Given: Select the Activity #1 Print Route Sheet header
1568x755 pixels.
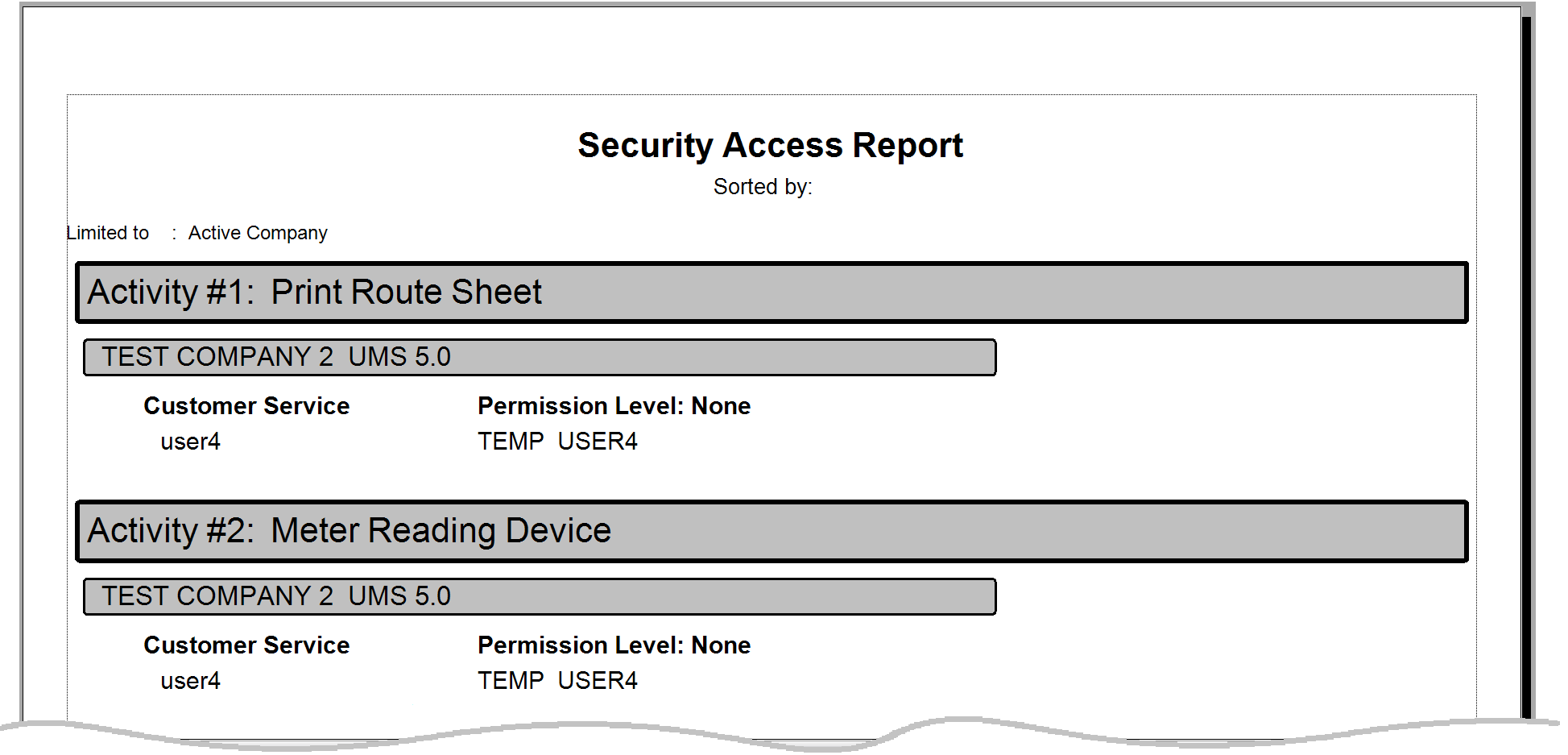Looking at the screenshot, I should click(x=772, y=292).
